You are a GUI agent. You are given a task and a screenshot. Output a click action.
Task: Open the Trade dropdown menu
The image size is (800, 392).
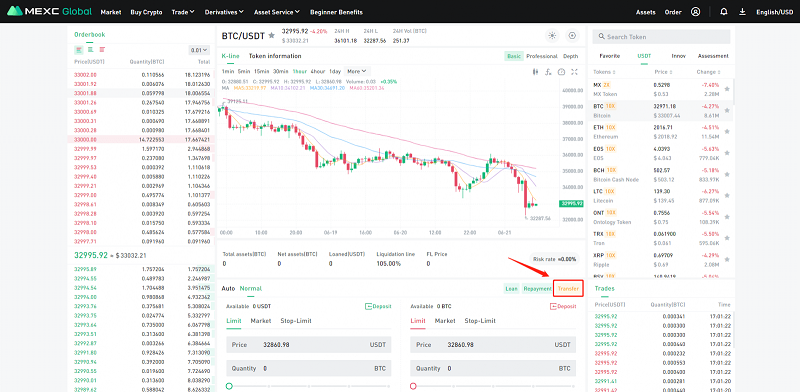pos(183,12)
